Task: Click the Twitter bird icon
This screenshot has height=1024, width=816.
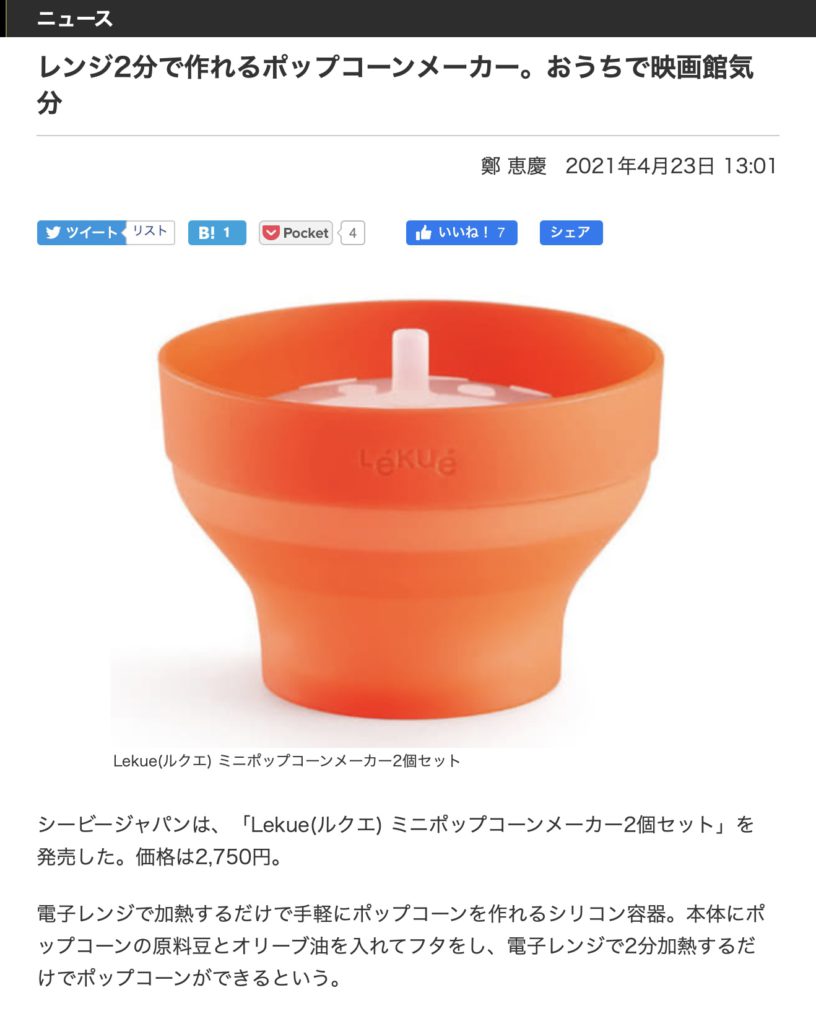Action: pos(53,233)
